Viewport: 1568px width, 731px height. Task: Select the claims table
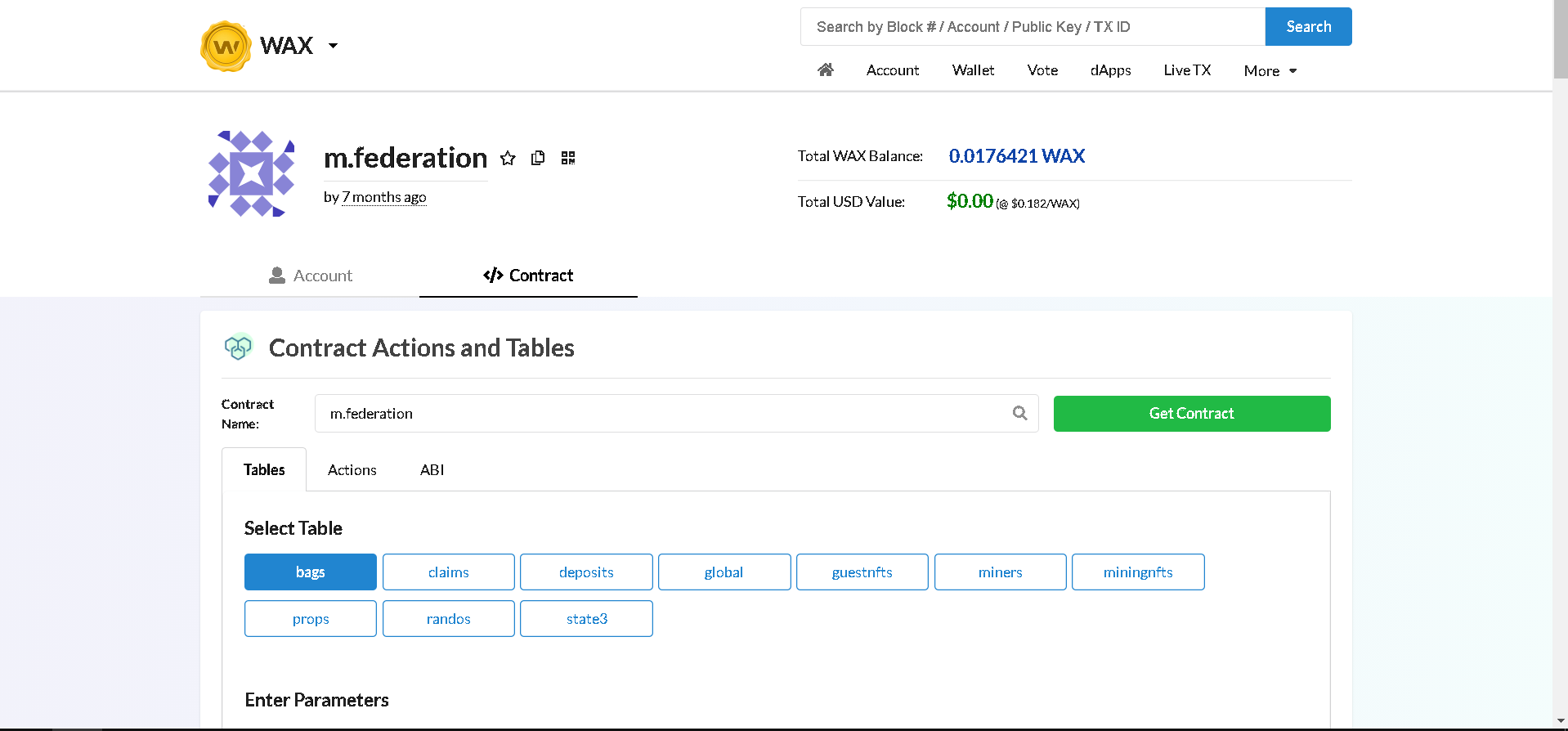point(448,572)
